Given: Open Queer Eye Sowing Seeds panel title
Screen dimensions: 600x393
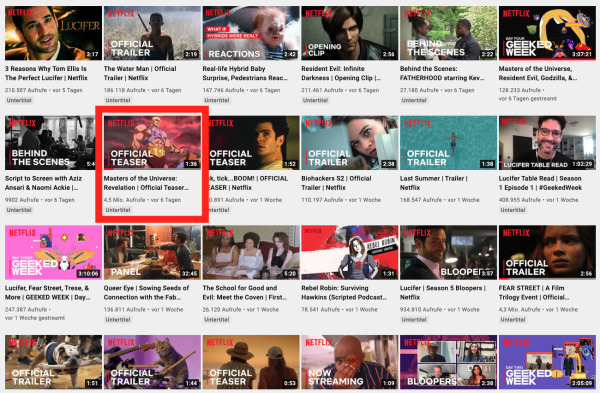Looking at the screenshot, I should 146,292.
